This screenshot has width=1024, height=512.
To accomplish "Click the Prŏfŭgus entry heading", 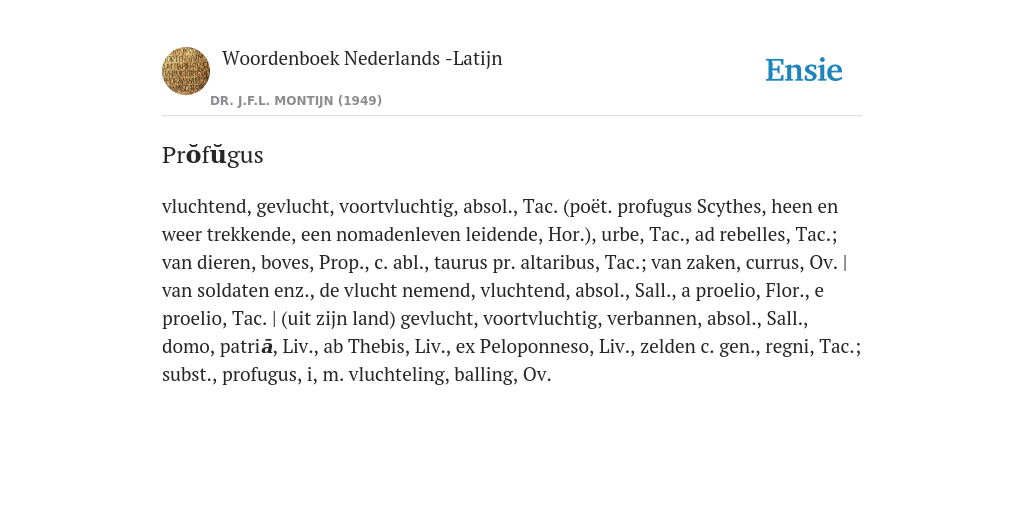I will [213, 155].
